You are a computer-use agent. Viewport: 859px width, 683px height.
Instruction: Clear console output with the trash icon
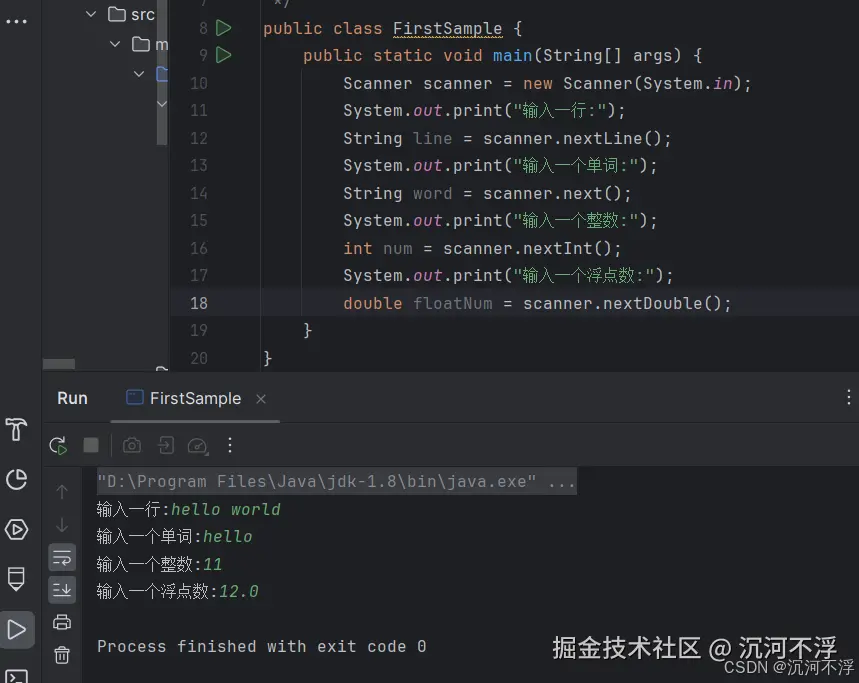pyautogui.click(x=62, y=653)
